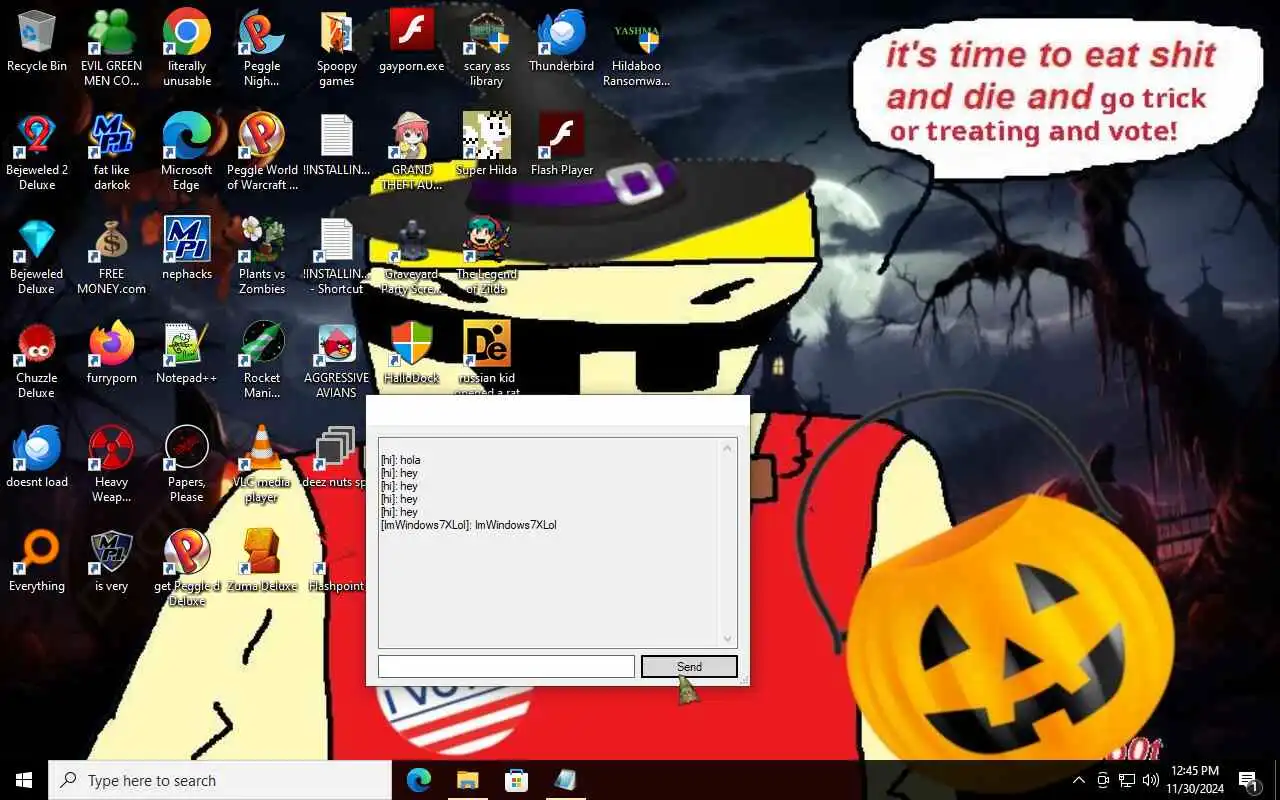Open the scary ass library shortcut
The height and width of the screenshot is (800, 1280).
[x=487, y=48]
